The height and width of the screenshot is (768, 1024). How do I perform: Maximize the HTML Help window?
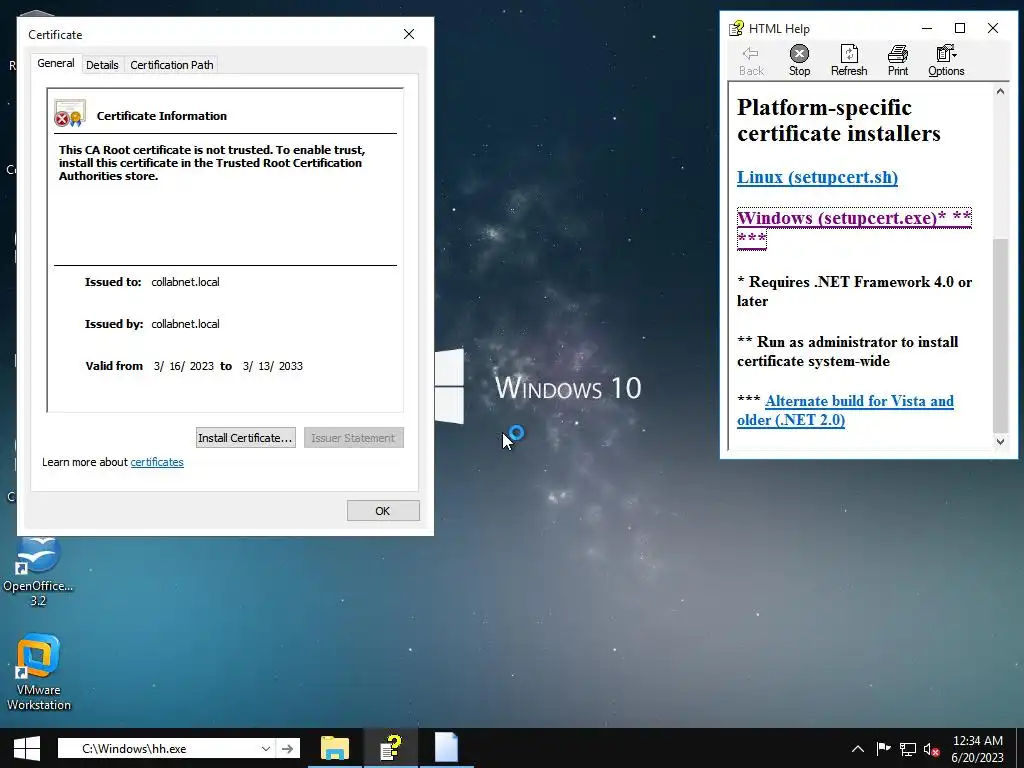click(x=959, y=28)
